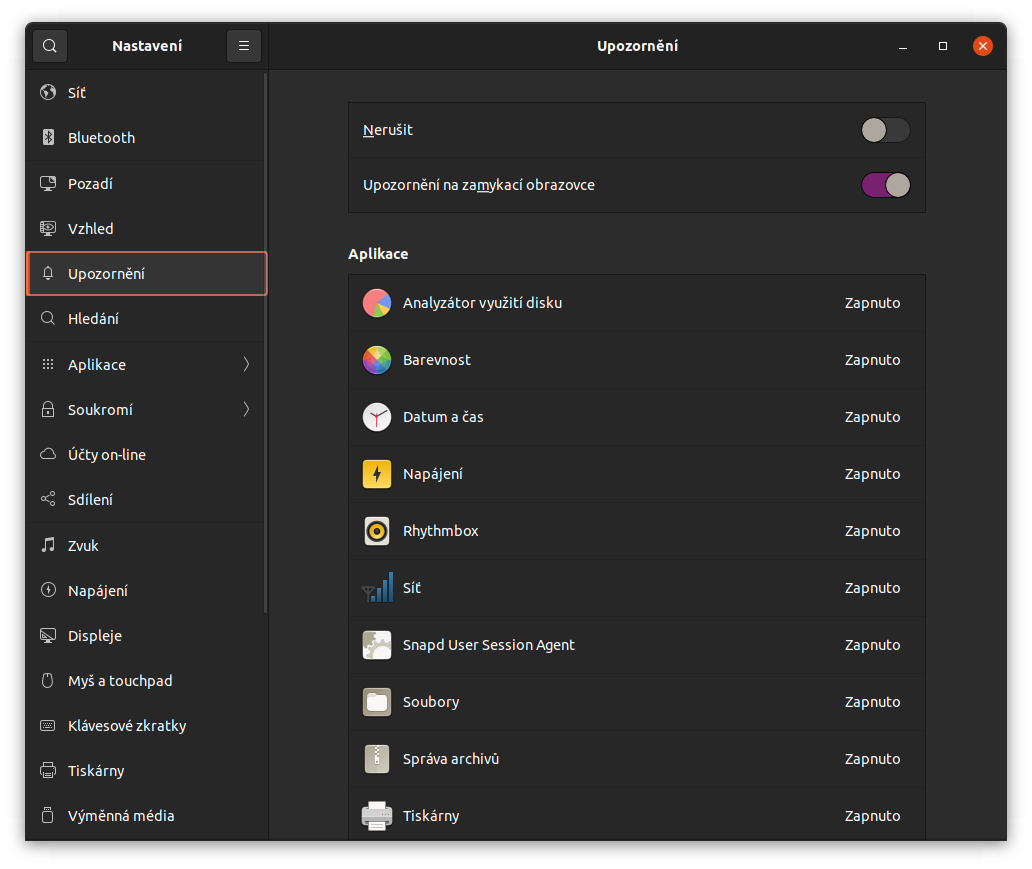Enable Nerušit mode
The width and height of the screenshot is (1032, 869).
884,130
